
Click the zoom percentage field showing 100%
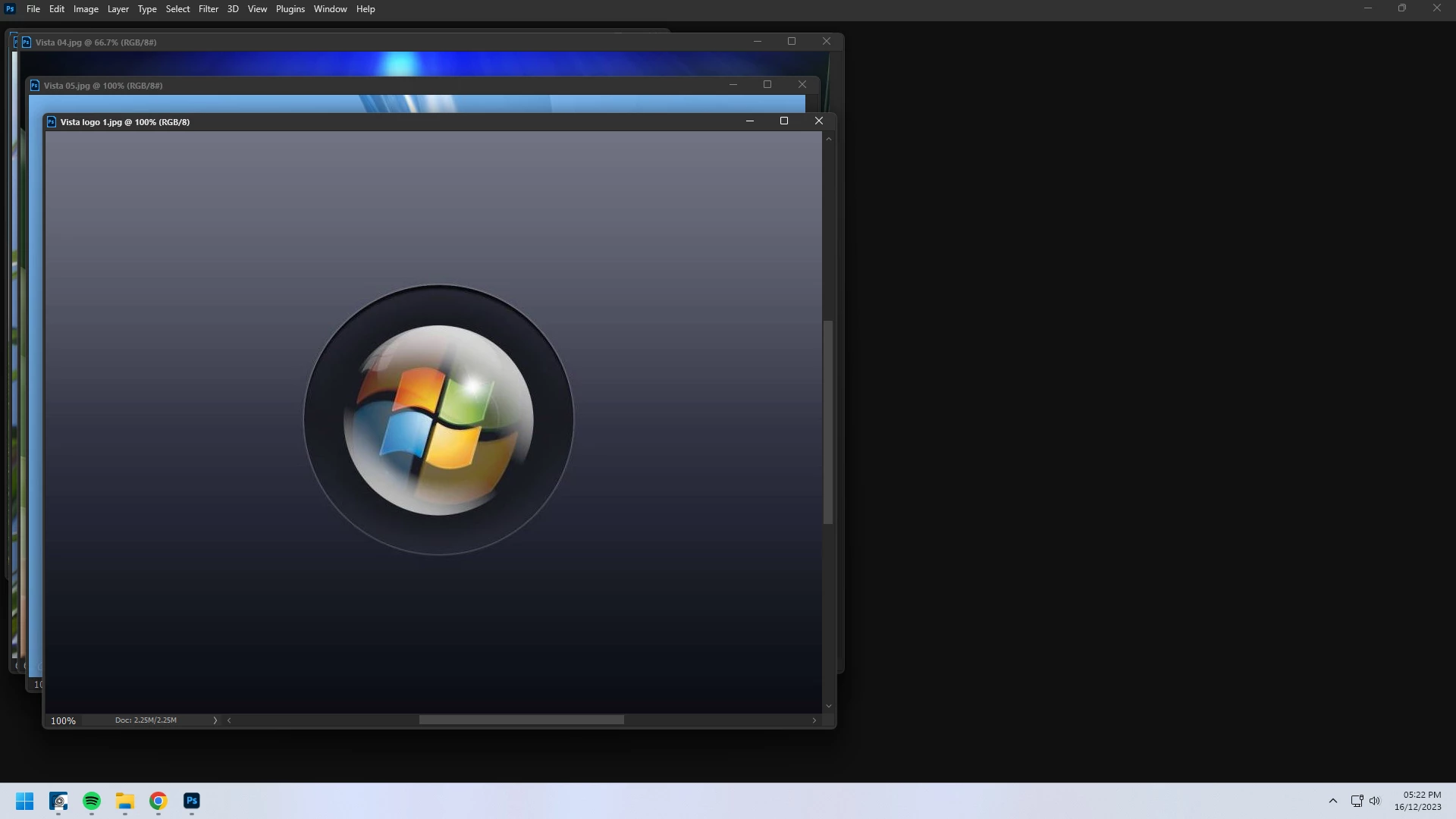coord(64,720)
